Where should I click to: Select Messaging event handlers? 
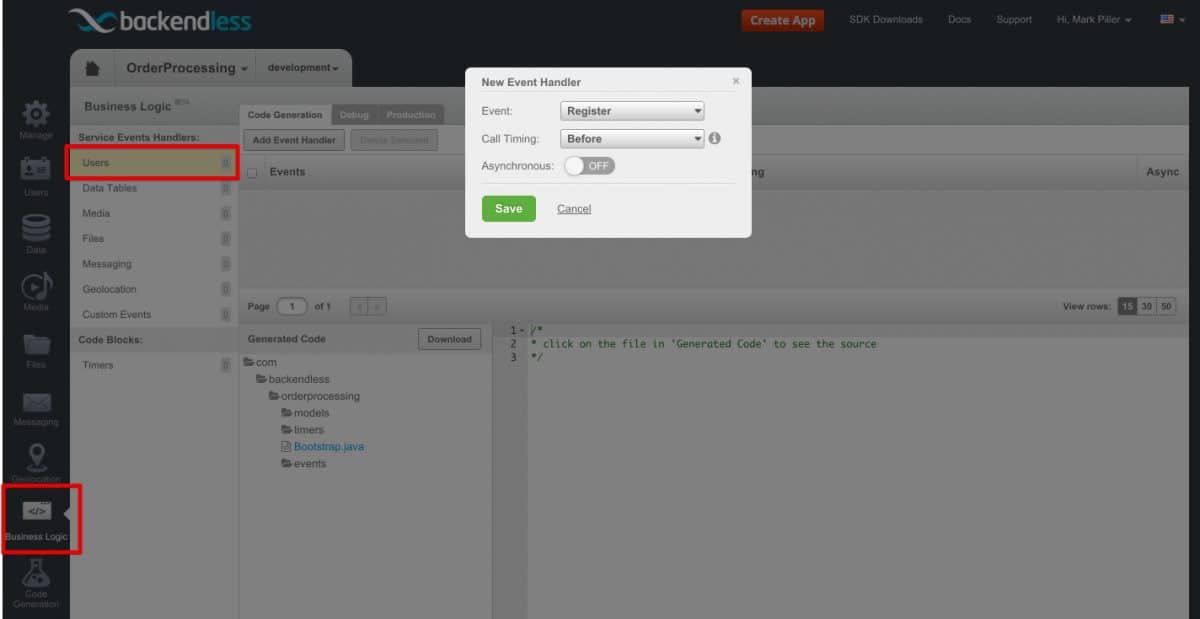(x=152, y=264)
